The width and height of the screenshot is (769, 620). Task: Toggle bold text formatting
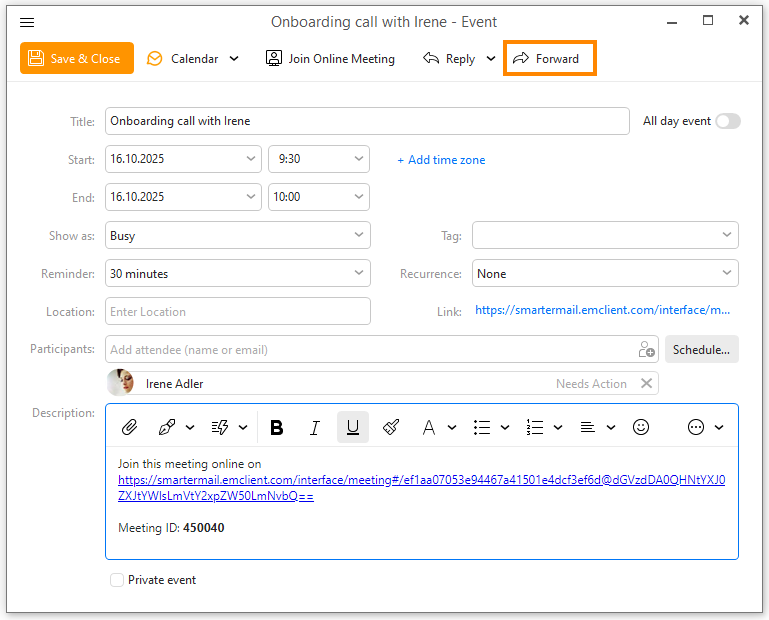click(277, 427)
